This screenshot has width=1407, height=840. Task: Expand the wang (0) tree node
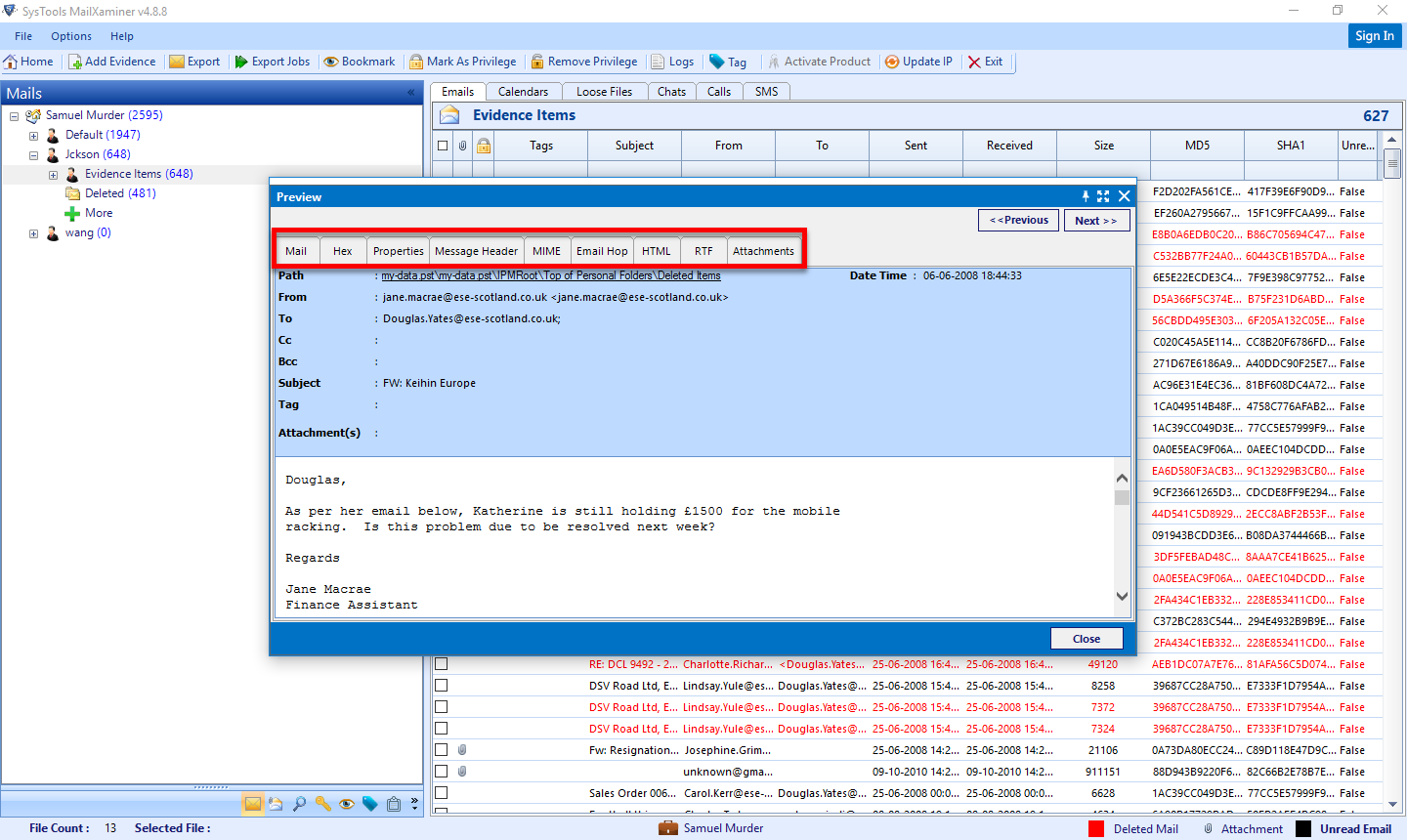(x=34, y=233)
